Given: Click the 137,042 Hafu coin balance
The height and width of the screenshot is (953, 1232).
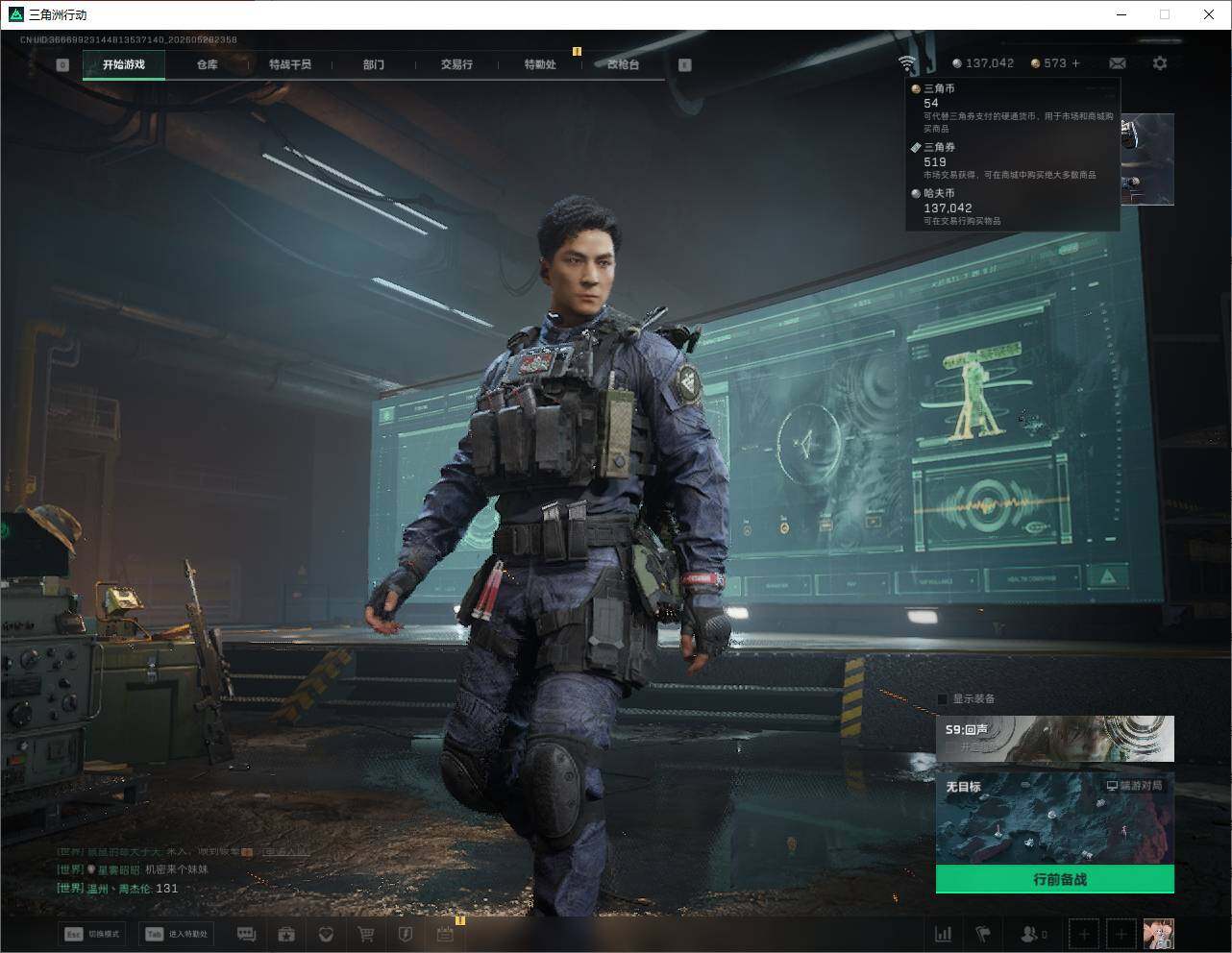Looking at the screenshot, I should coord(983,63).
